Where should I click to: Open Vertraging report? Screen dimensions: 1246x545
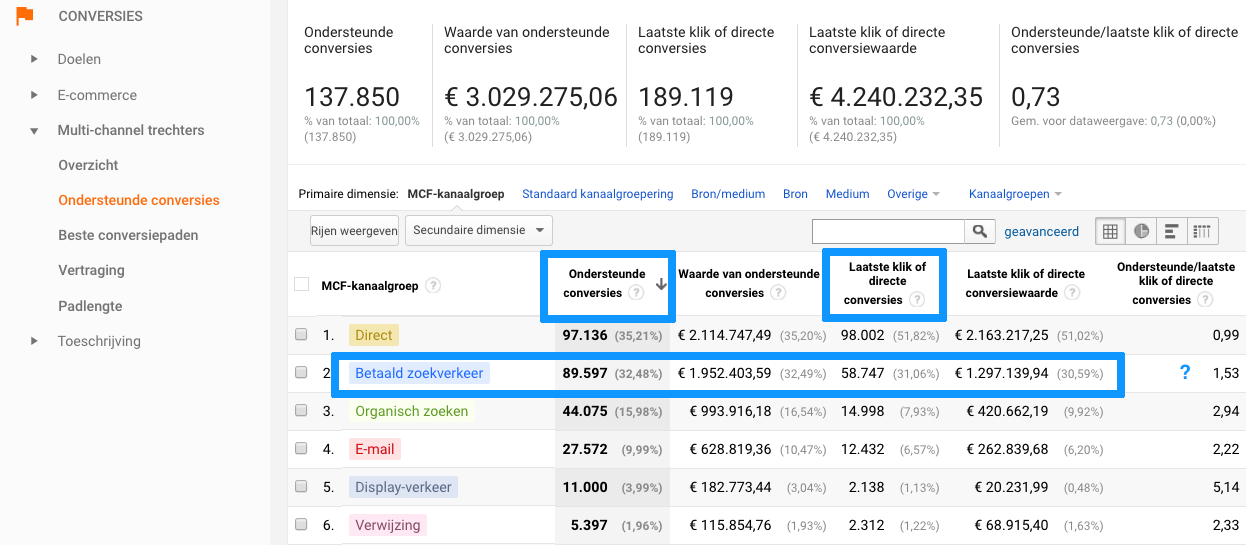[x=91, y=270]
